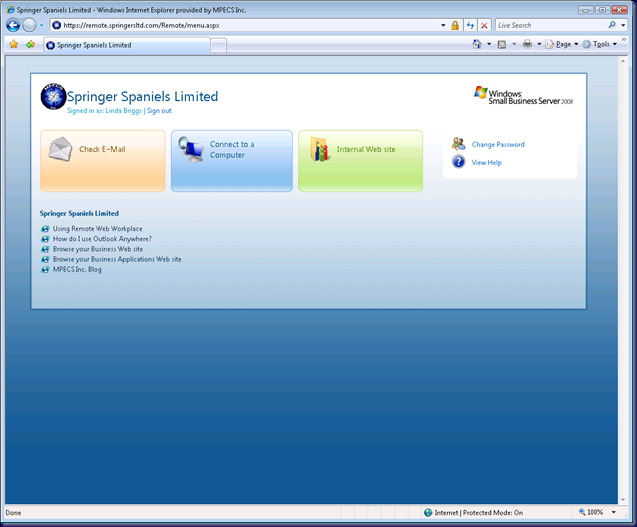Open Browse your Business Applications Web site link

(117, 259)
